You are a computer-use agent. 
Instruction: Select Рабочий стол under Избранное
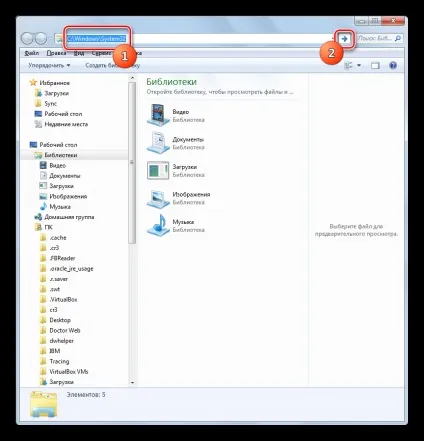[63, 114]
